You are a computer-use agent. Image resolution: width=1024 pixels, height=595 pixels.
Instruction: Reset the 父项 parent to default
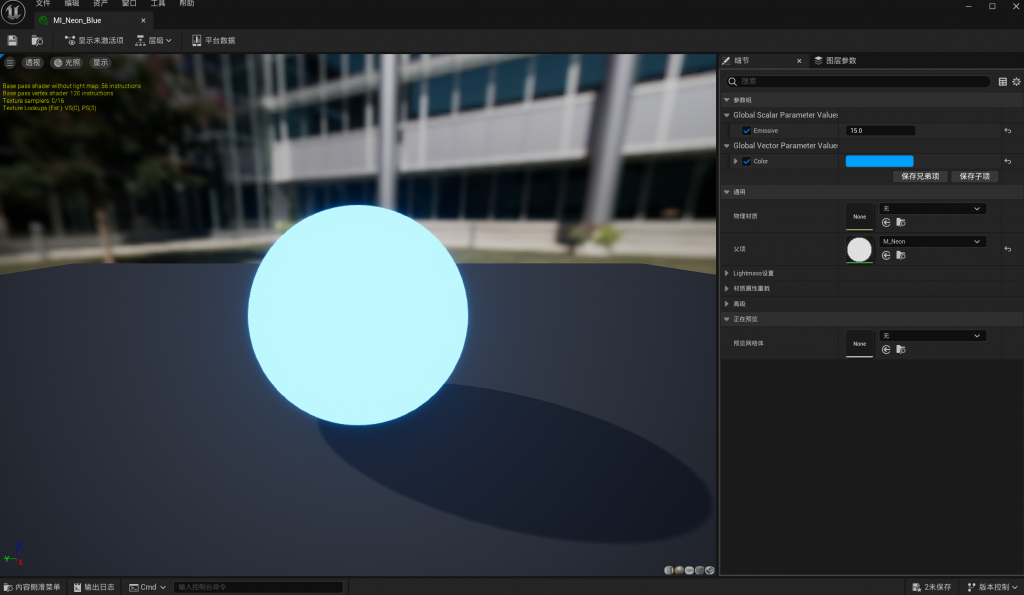pyautogui.click(x=1008, y=249)
